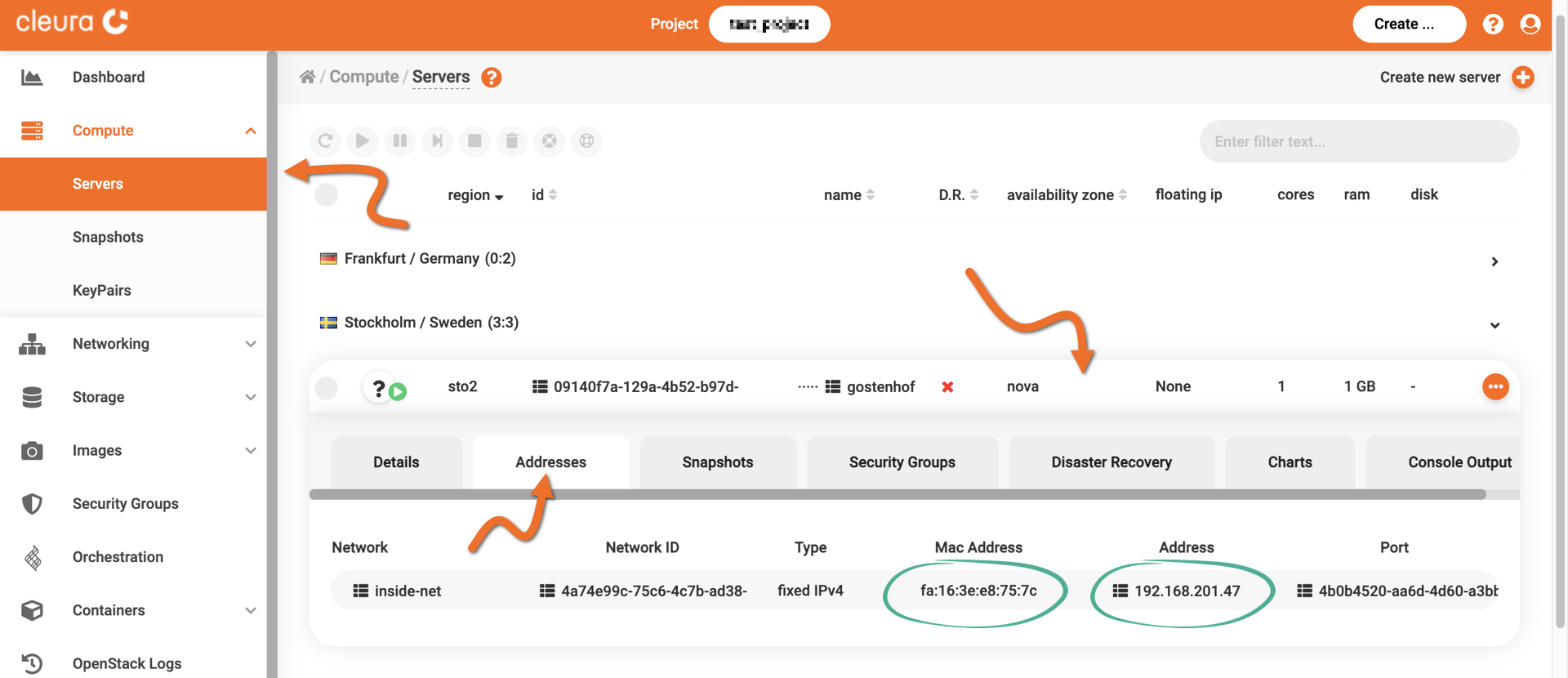This screenshot has height=678, width=1568.
Task: Click the stop server square icon
Action: coord(474,141)
